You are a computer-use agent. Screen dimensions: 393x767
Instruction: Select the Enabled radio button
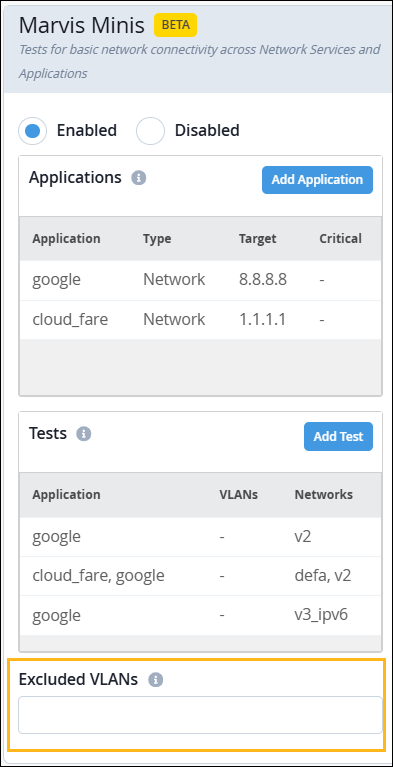(32, 131)
